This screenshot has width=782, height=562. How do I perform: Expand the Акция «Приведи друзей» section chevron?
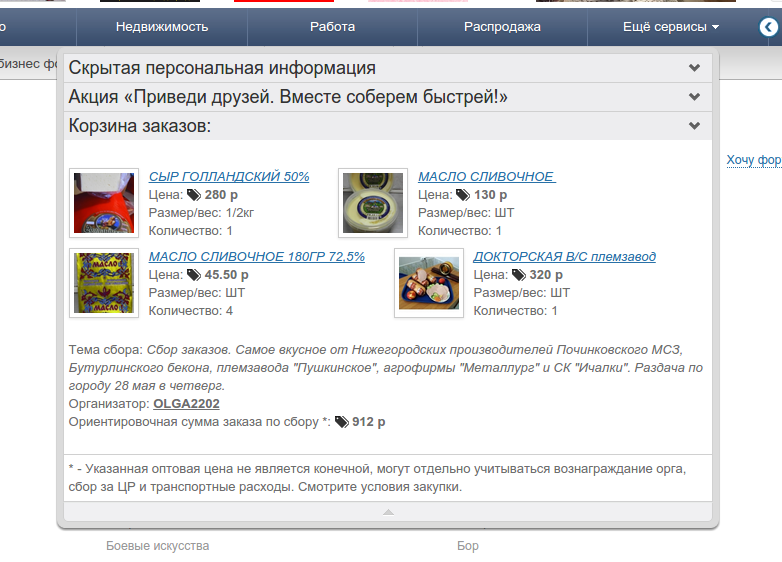pyautogui.click(x=694, y=97)
